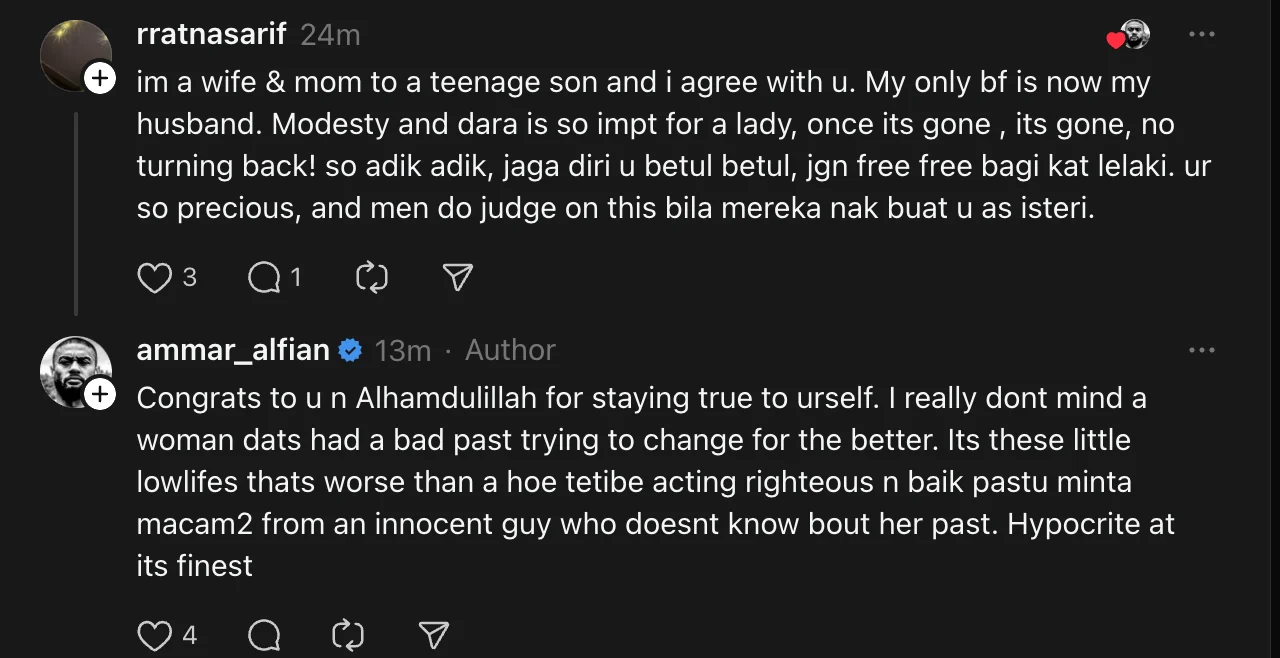The image size is (1280, 658).
Task: Open more options for rratnasarif's comment
Action: point(1201,35)
